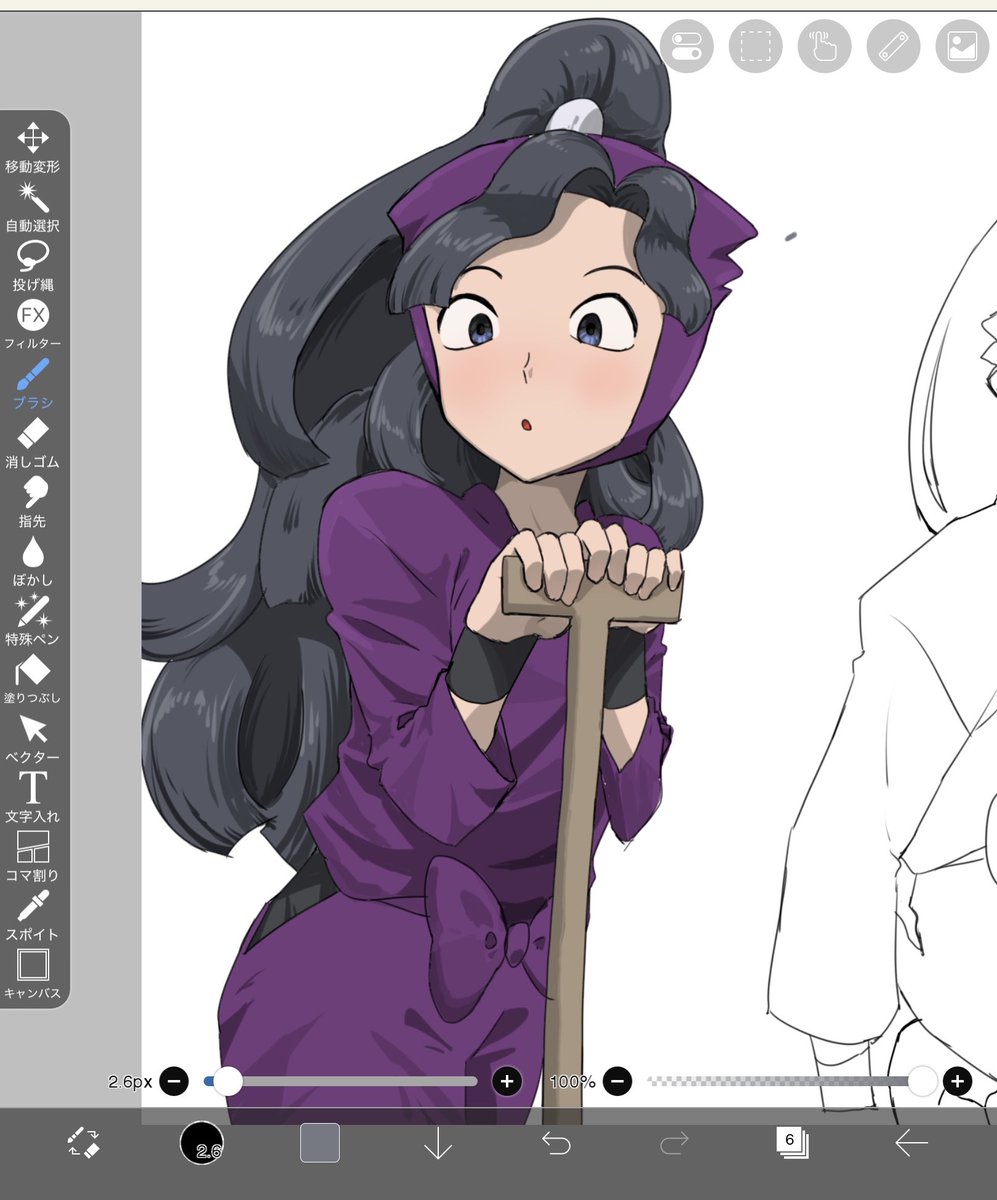
Task: Increase brush size with plus button
Action: coord(507,1081)
